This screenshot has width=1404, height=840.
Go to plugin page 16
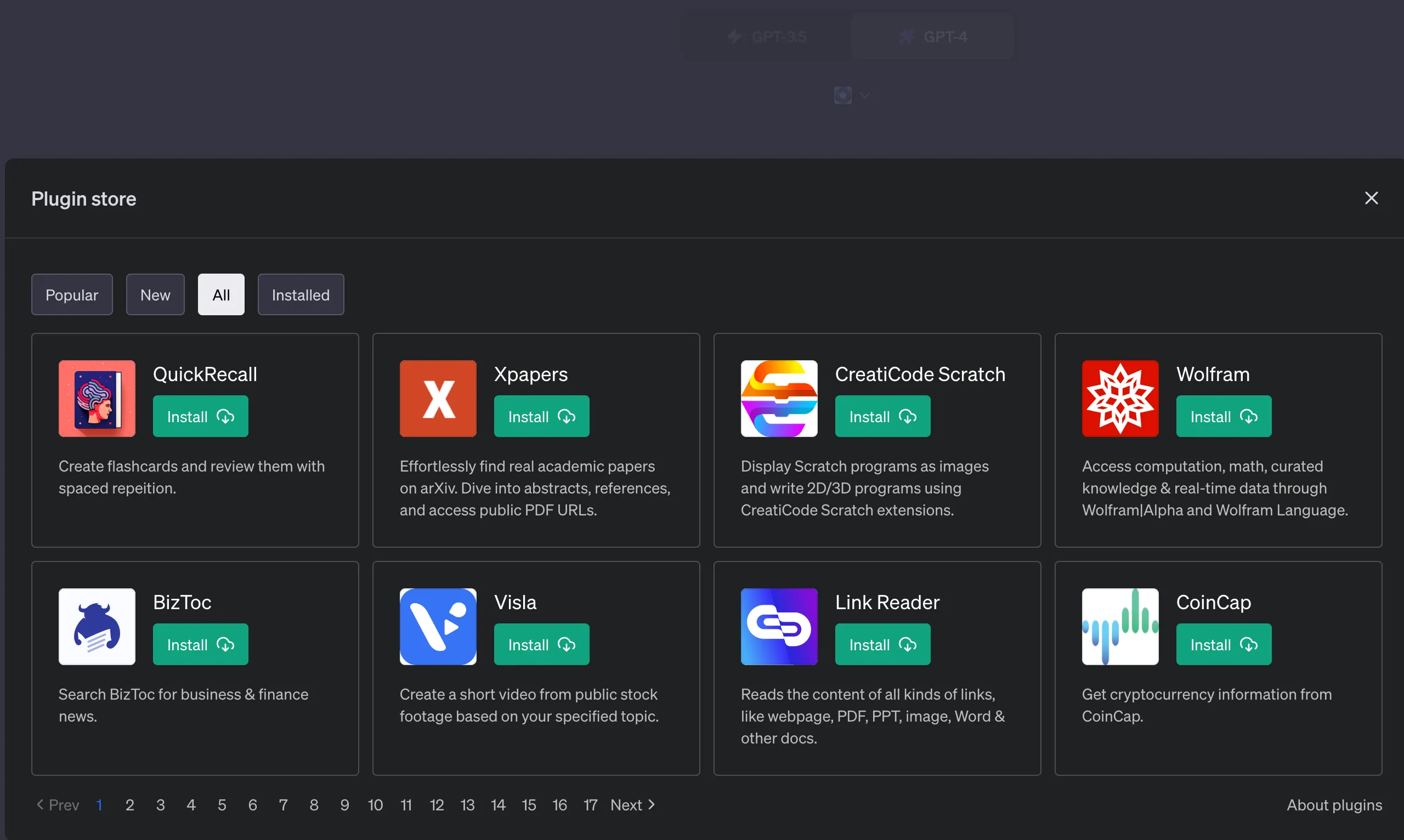coord(559,805)
